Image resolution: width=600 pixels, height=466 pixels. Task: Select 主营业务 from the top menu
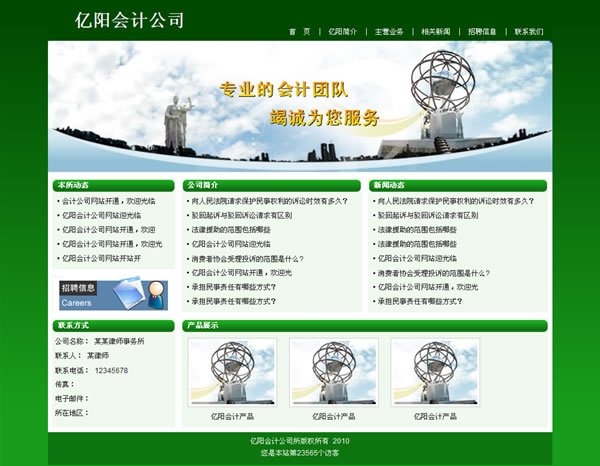pyautogui.click(x=389, y=32)
